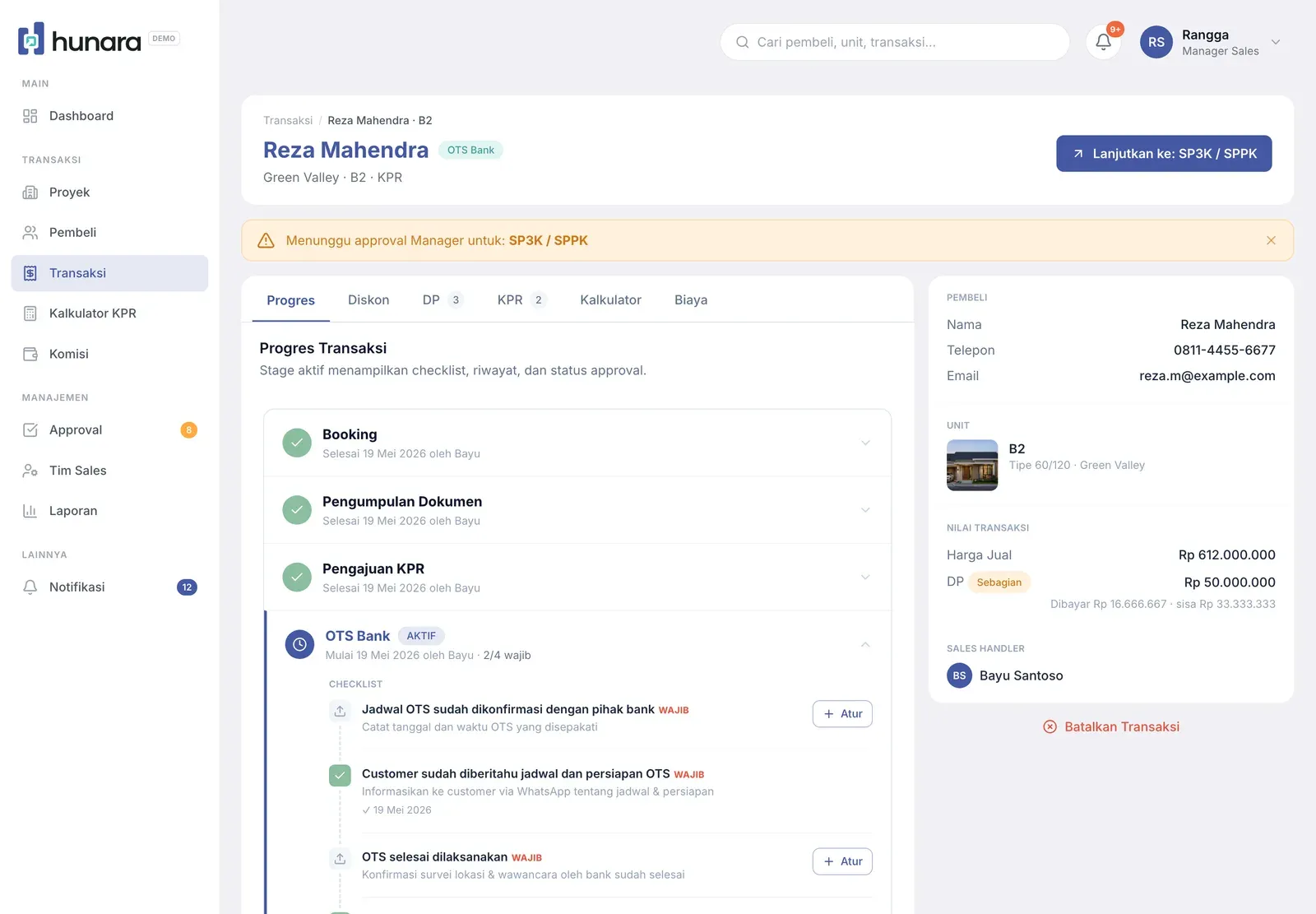The height and width of the screenshot is (914, 1316).
Task: Open user menu dropdown next to Rangga
Action: tap(1276, 42)
